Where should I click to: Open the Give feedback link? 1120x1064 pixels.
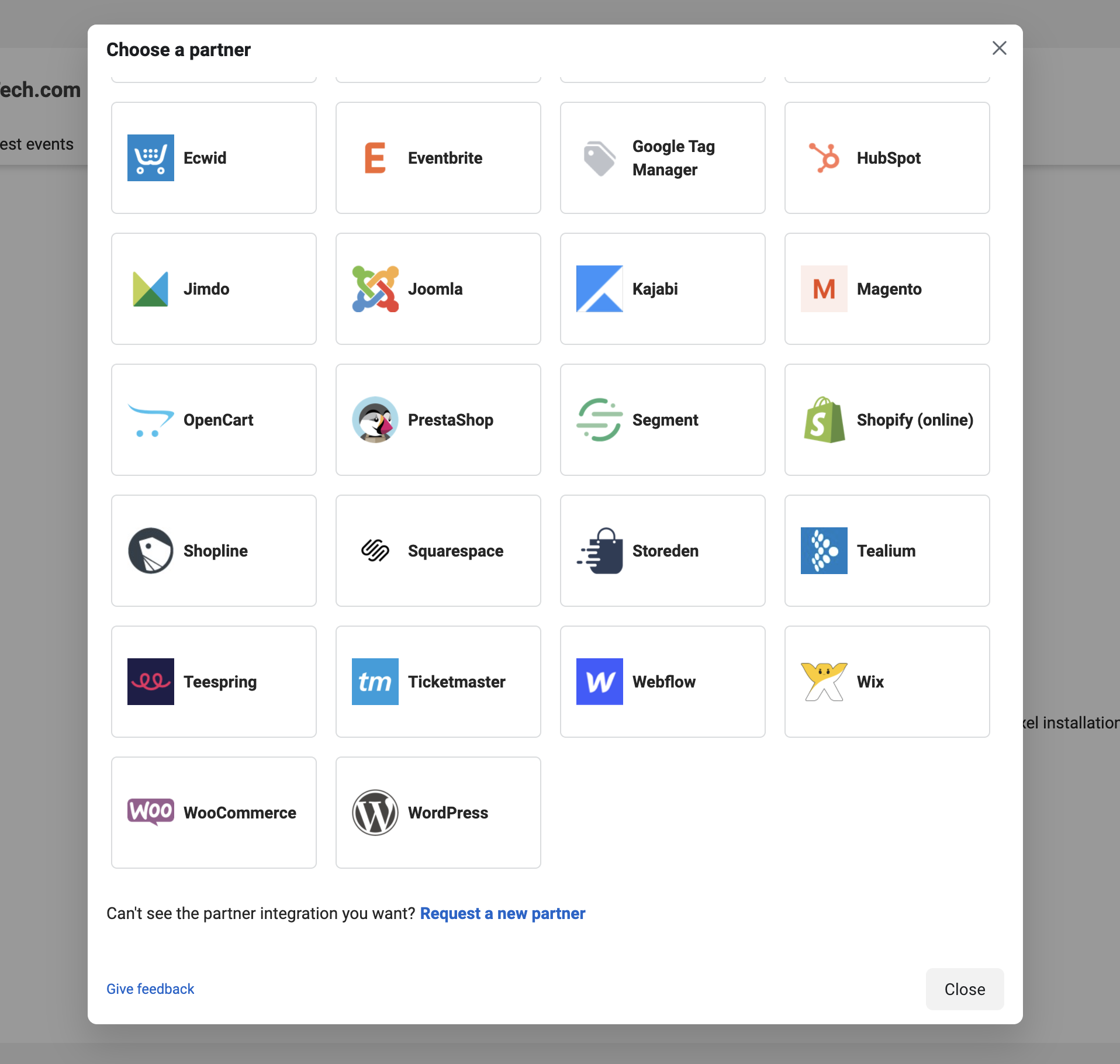tap(150, 989)
